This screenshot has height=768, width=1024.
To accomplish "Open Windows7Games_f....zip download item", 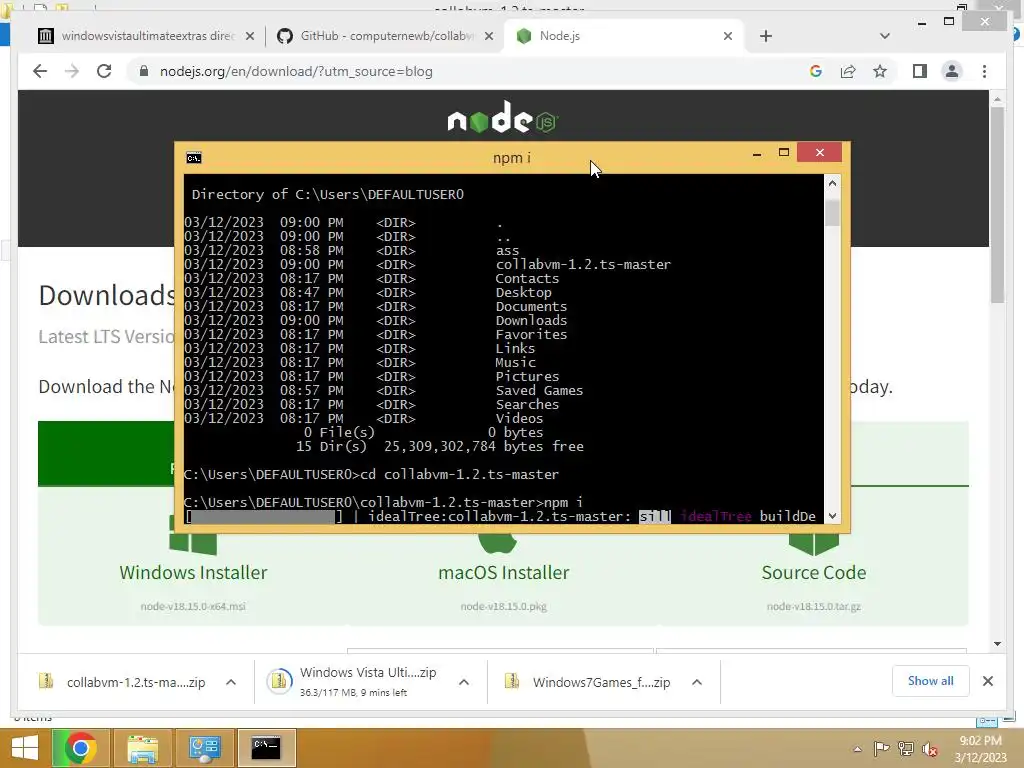I will (591, 682).
